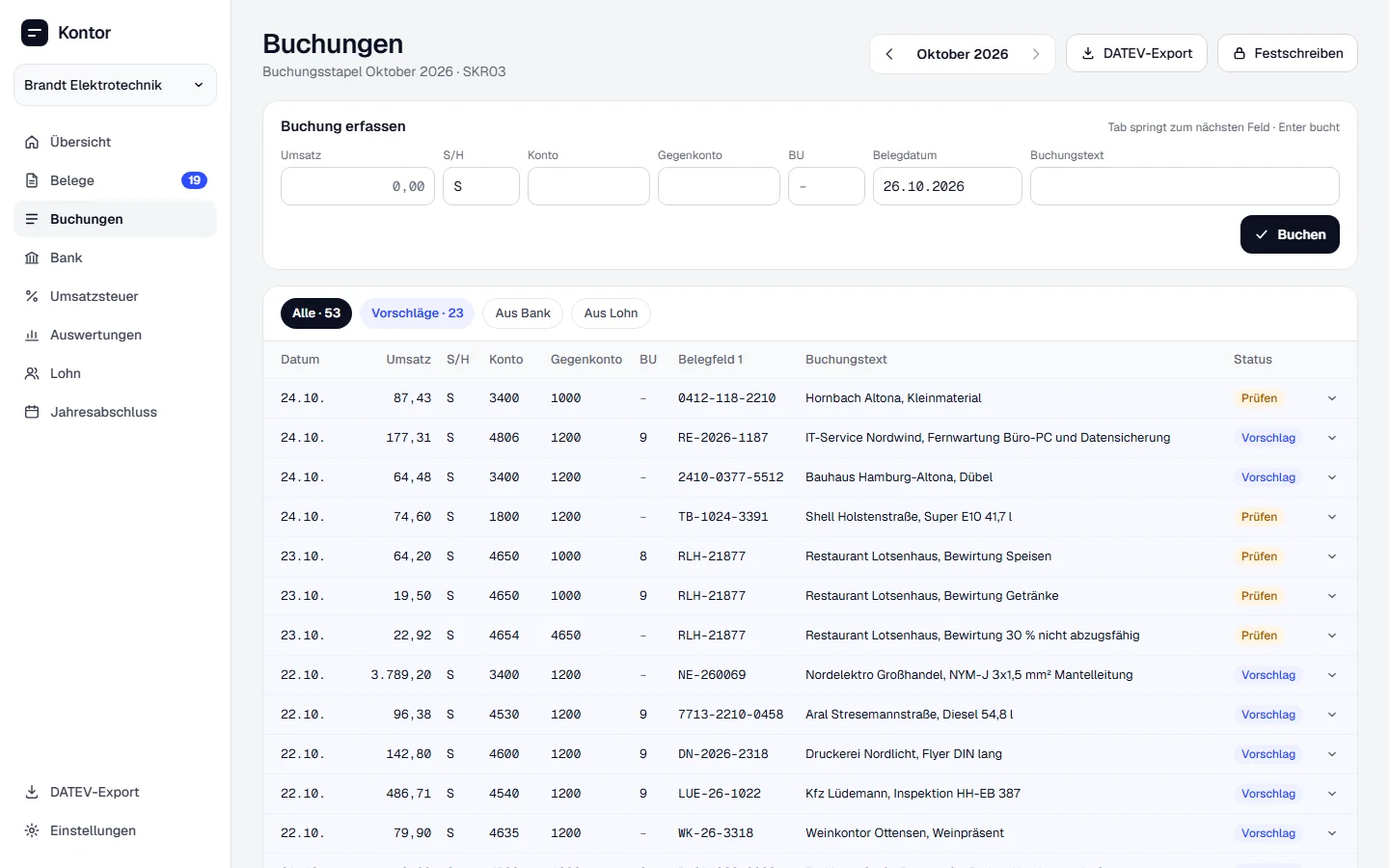The width and height of the screenshot is (1389, 868).
Task: Click the Belegdatum field showing 26.10.2026
Action: pyautogui.click(x=947, y=186)
